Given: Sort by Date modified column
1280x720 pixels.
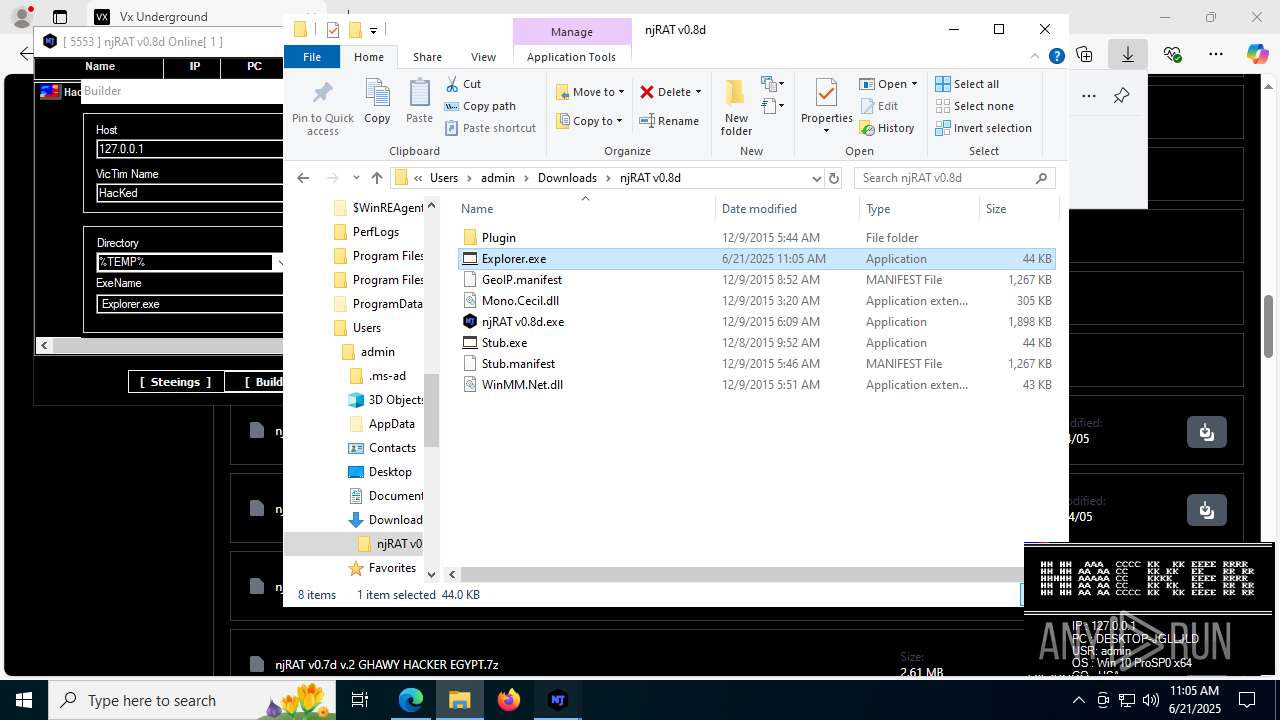Looking at the screenshot, I should [787, 209].
